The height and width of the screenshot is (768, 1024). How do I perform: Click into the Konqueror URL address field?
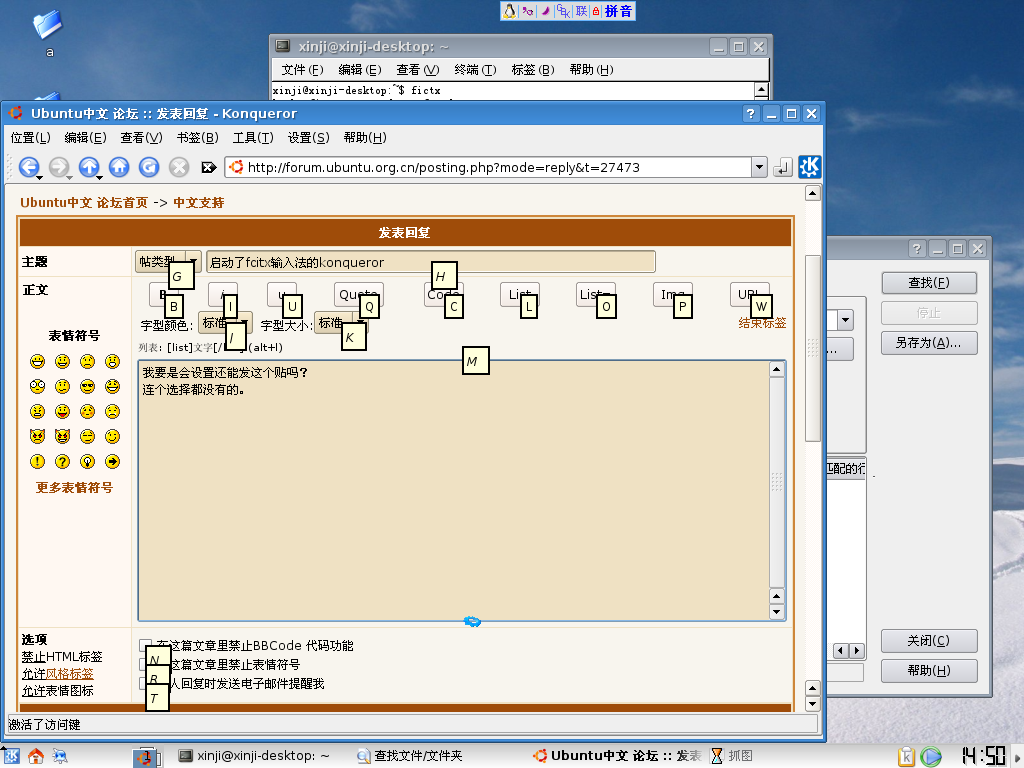coord(487,167)
